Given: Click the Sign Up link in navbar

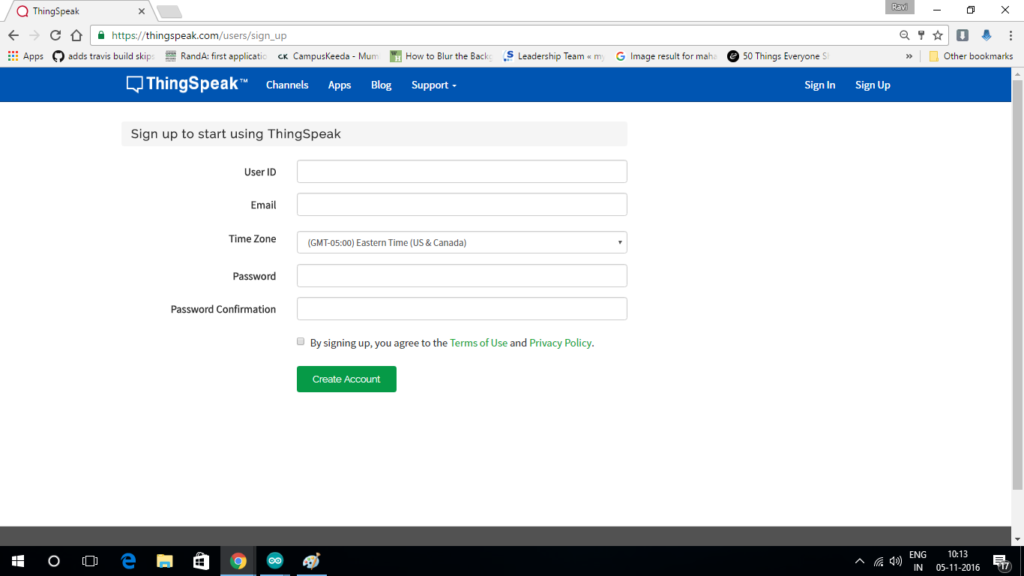Looking at the screenshot, I should tap(872, 85).
